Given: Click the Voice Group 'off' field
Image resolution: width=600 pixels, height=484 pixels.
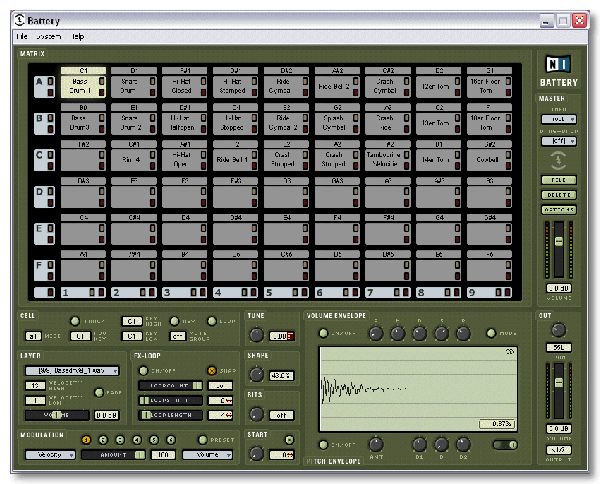Looking at the screenshot, I should (x=178, y=336).
